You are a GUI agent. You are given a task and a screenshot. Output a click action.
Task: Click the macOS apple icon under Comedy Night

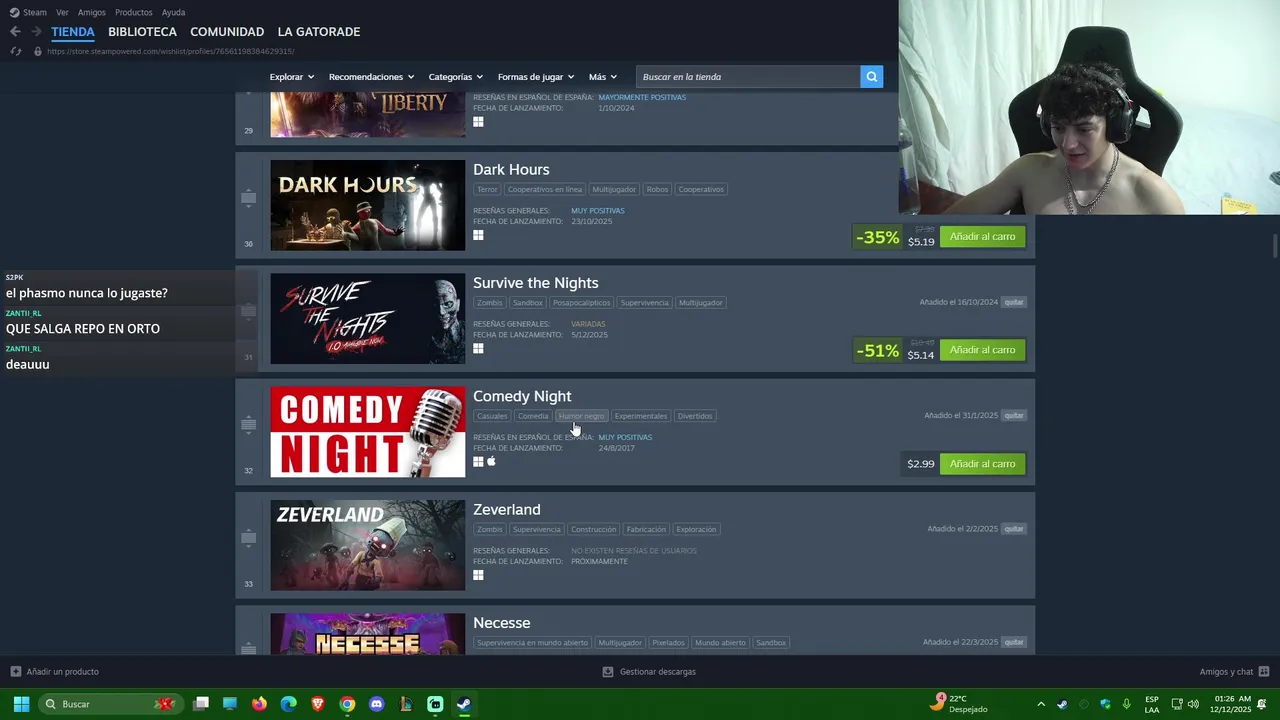click(491, 461)
